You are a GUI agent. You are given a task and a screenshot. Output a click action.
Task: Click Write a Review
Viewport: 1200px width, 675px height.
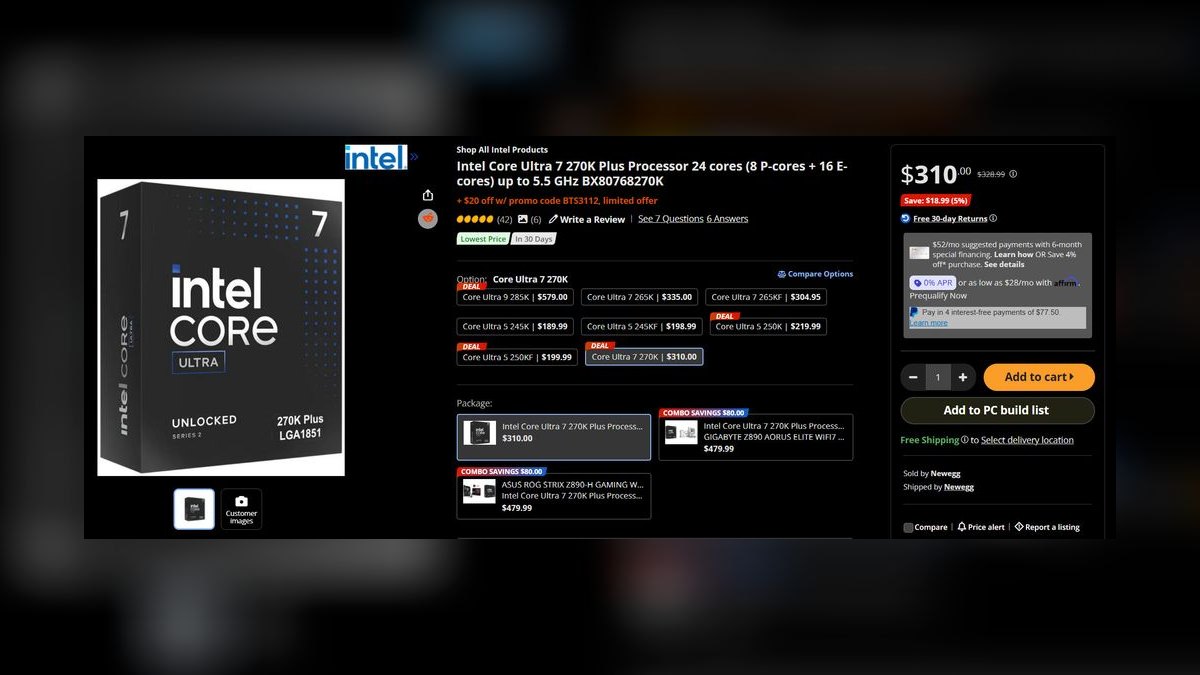(587, 219)
